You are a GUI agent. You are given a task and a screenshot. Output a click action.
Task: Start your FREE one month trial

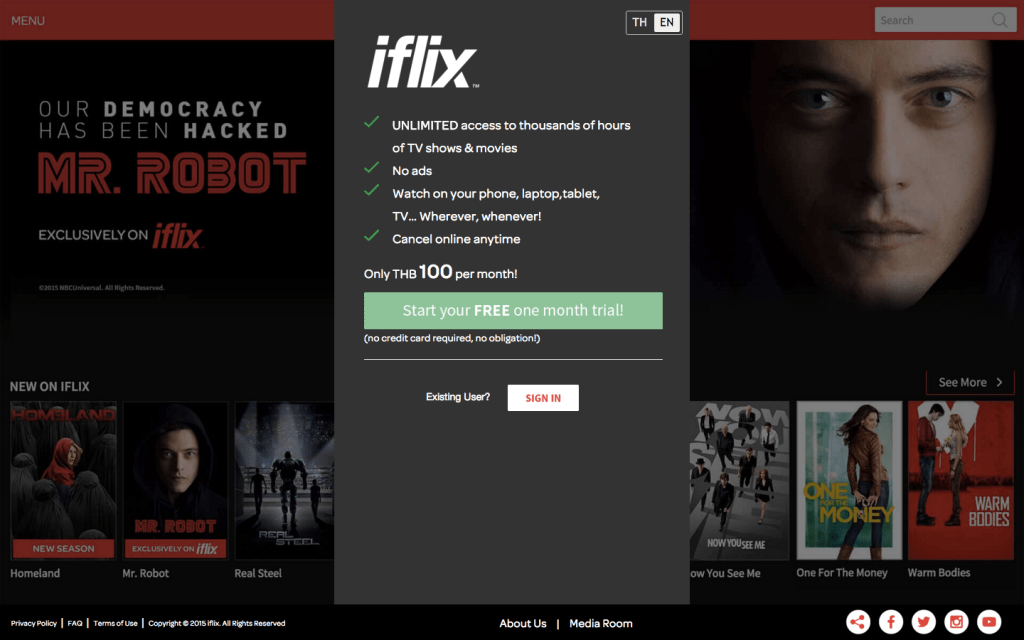[513, 311]
